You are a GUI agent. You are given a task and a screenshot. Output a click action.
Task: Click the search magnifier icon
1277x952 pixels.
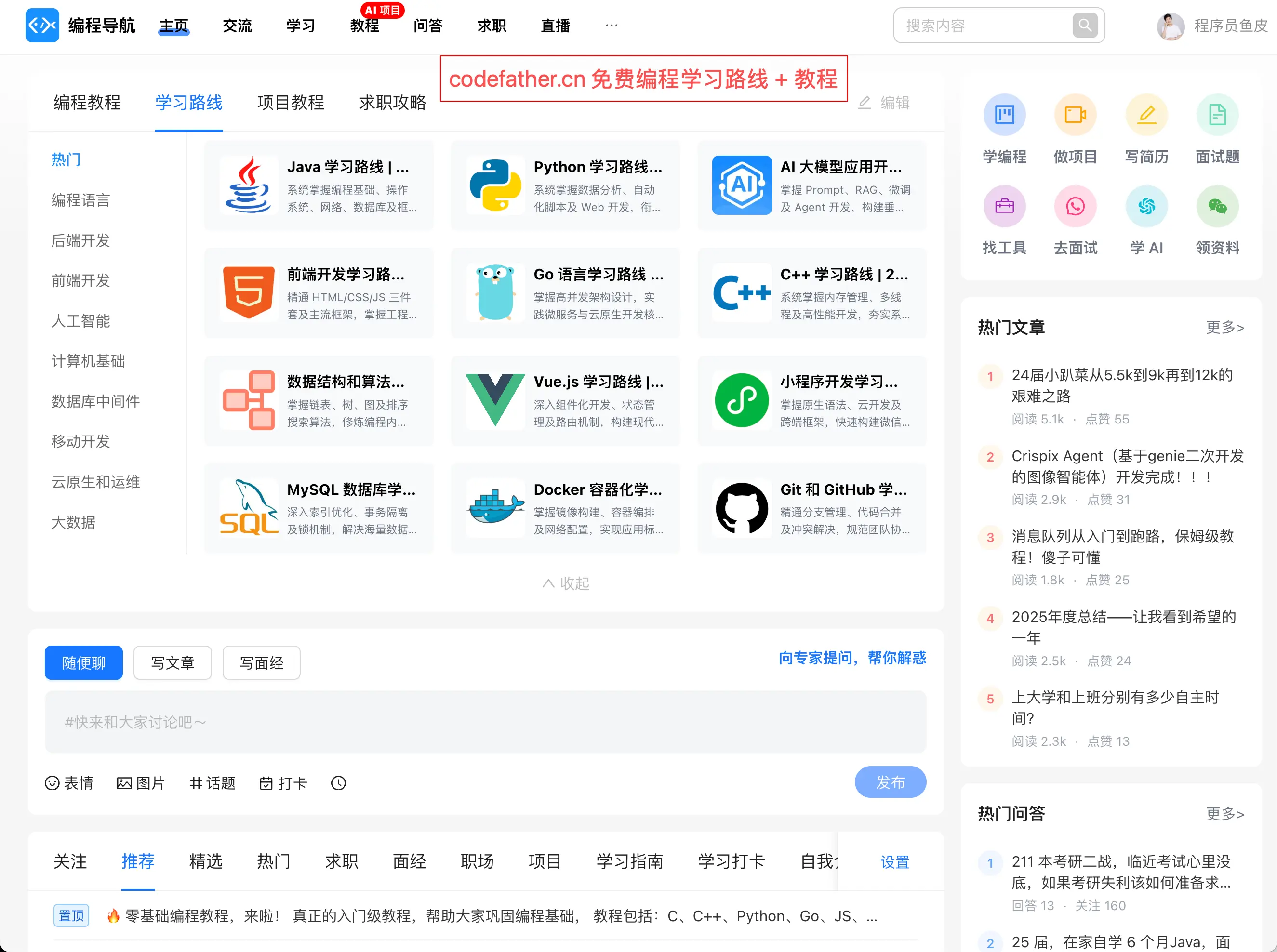tap(1085, 26)
